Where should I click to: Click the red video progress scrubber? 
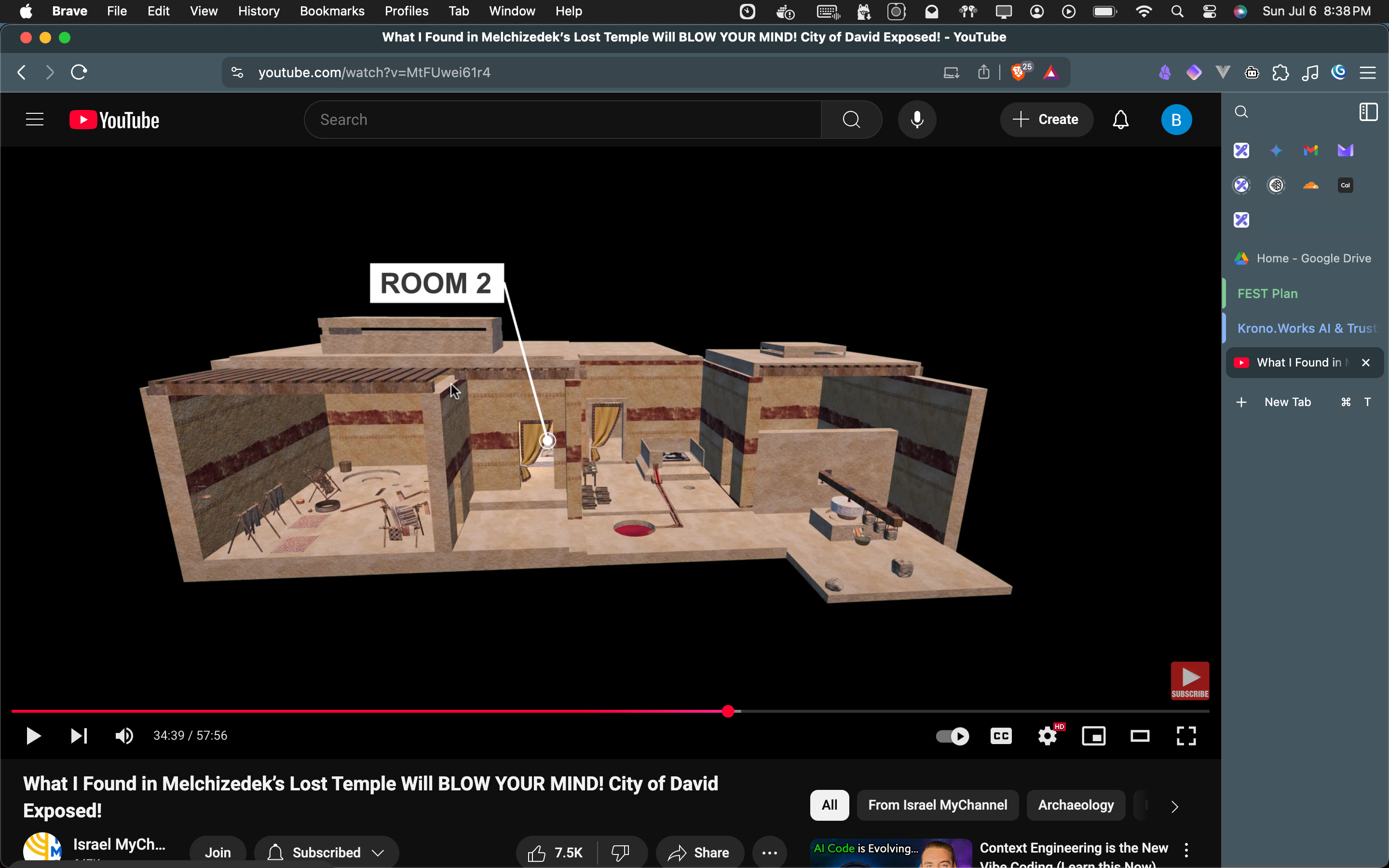[728, 711]
